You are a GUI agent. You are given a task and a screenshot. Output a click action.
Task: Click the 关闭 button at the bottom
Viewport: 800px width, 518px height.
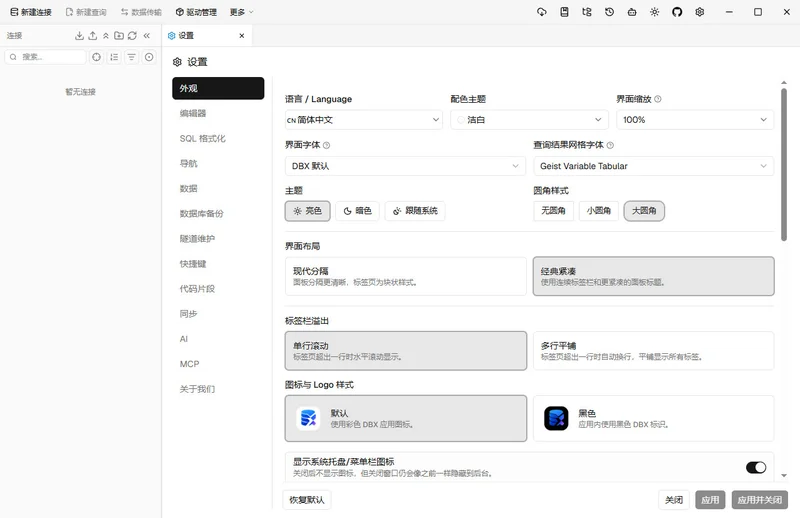[x=674, y=500]
